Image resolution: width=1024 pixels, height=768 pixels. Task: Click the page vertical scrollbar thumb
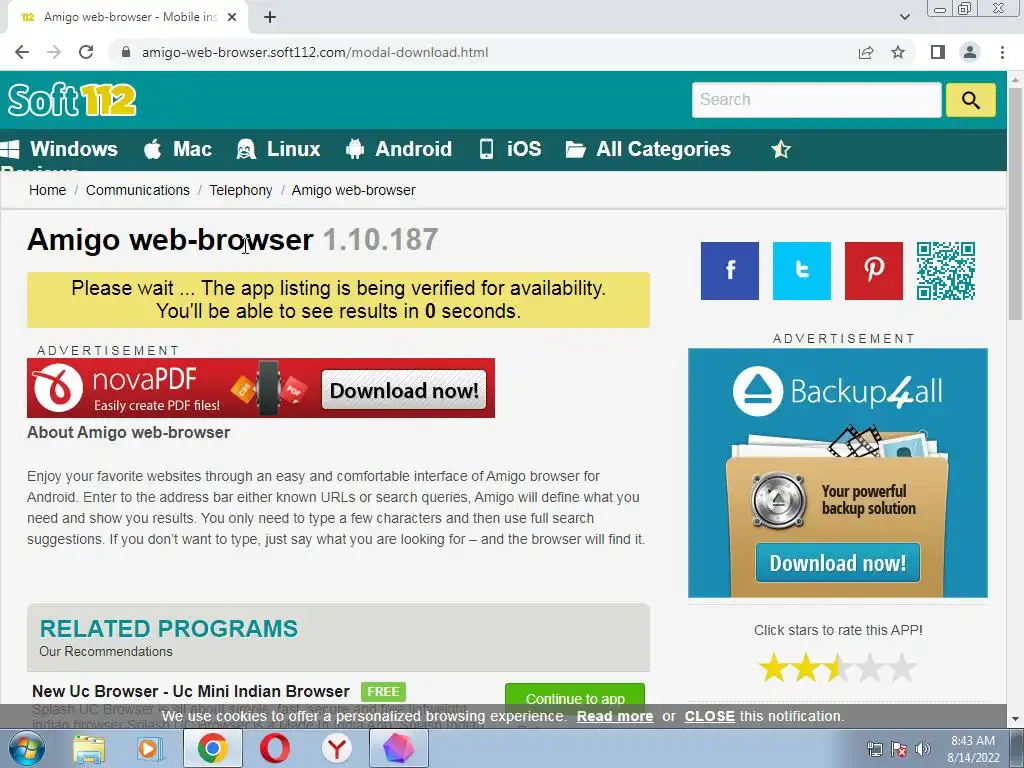pyautogui.click(x=1016, y=202)
